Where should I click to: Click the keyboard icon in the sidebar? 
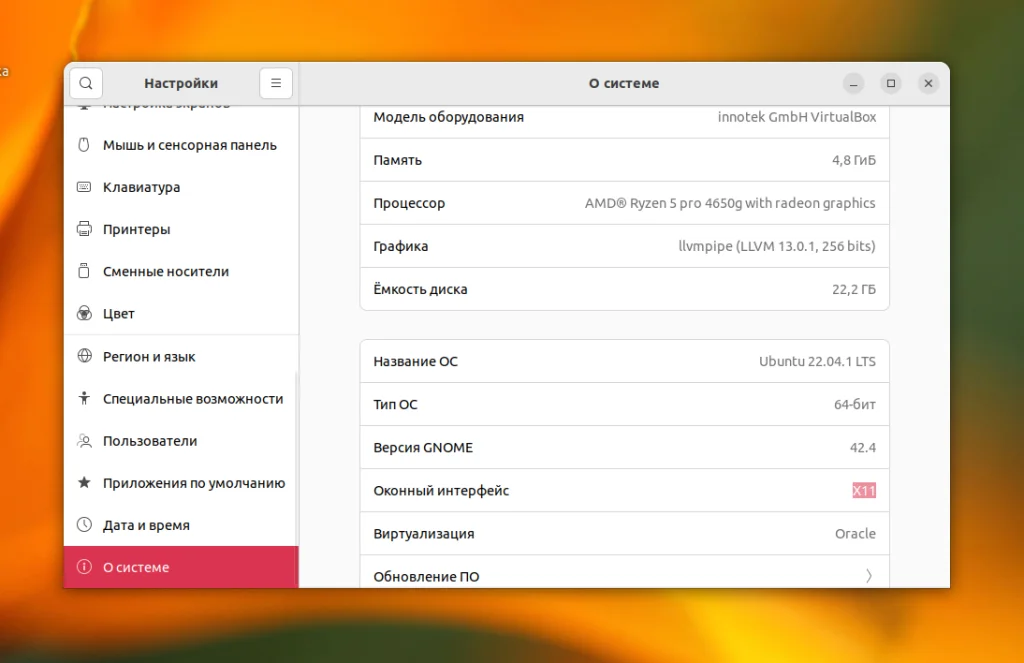click(x=83, y=187)
